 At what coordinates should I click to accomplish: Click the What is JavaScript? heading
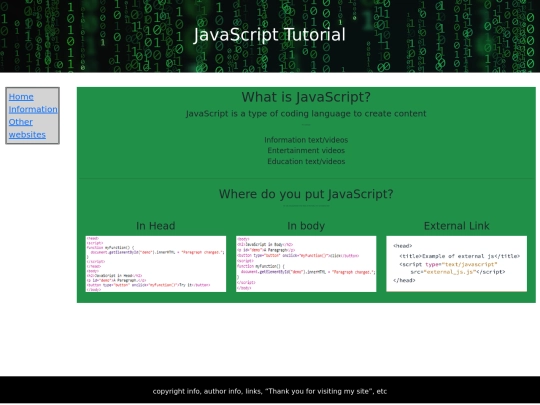click(306, 97)
